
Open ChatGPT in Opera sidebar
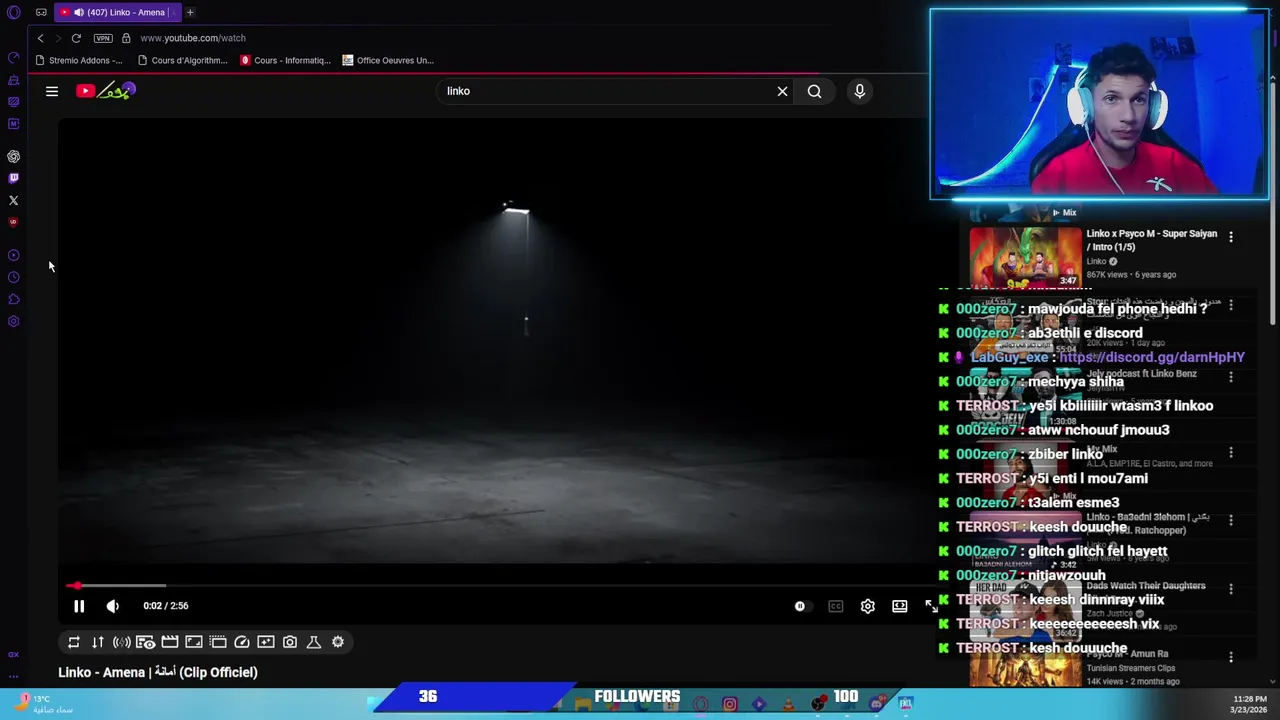[14, 156]
